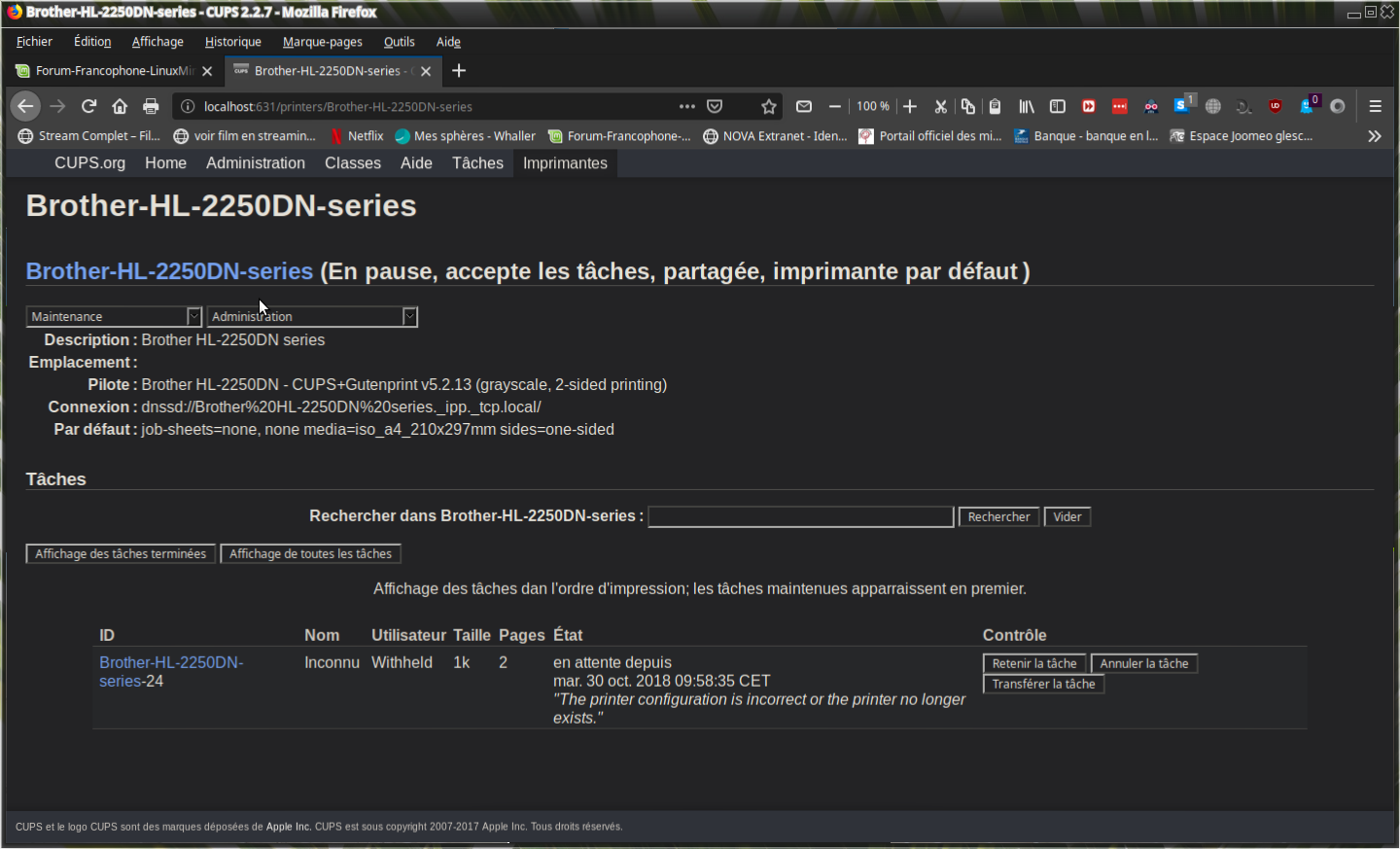Open the Library icon in toolbar
This screenshot has height=849, width=1400.
tap(1027, 106)
